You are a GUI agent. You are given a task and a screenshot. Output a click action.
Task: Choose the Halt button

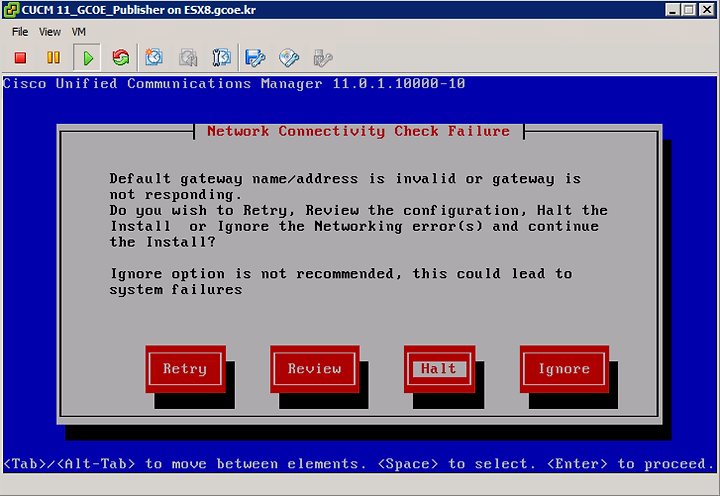439,369
